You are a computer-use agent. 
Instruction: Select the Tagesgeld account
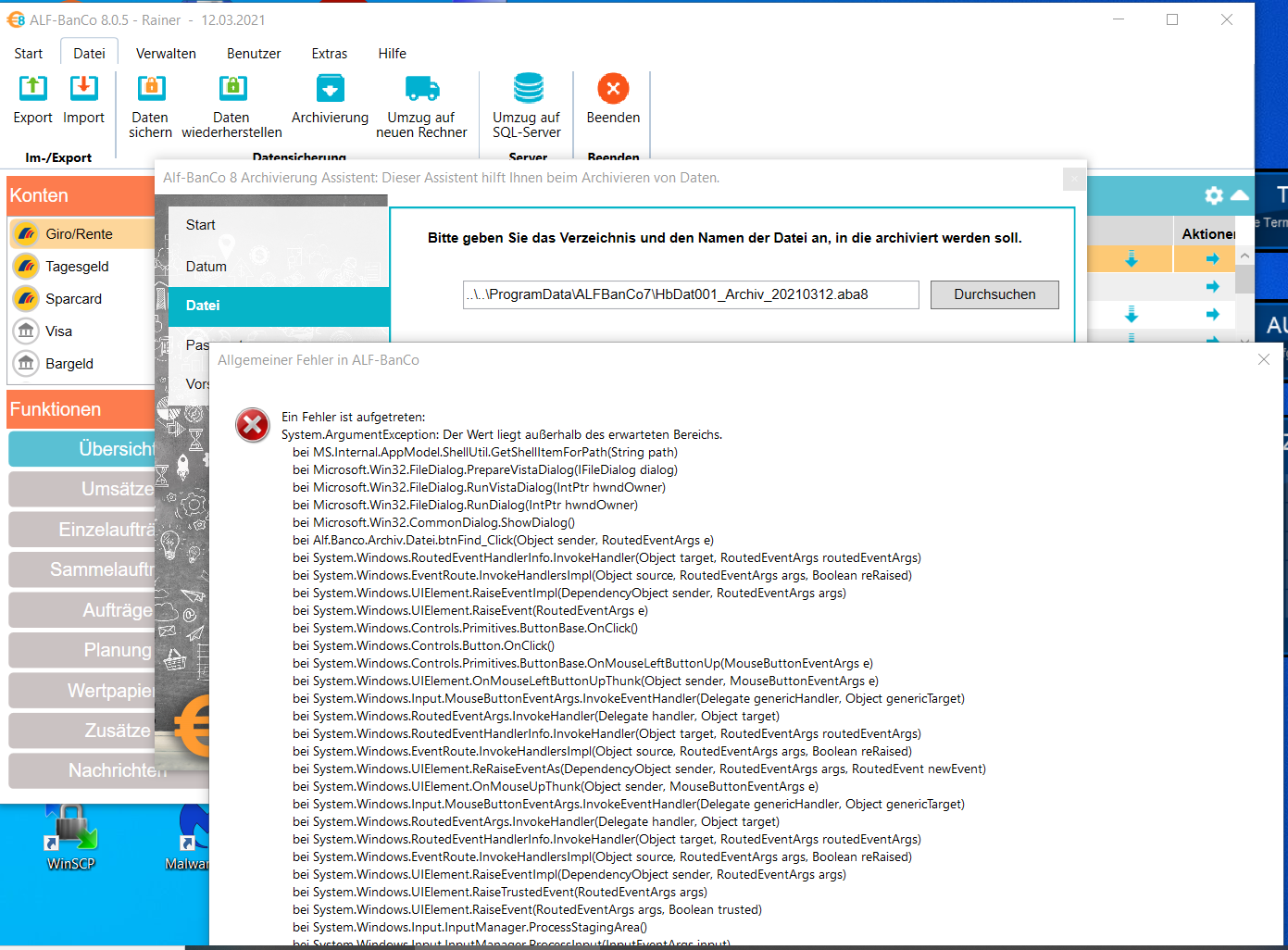(x=82, y=267)
